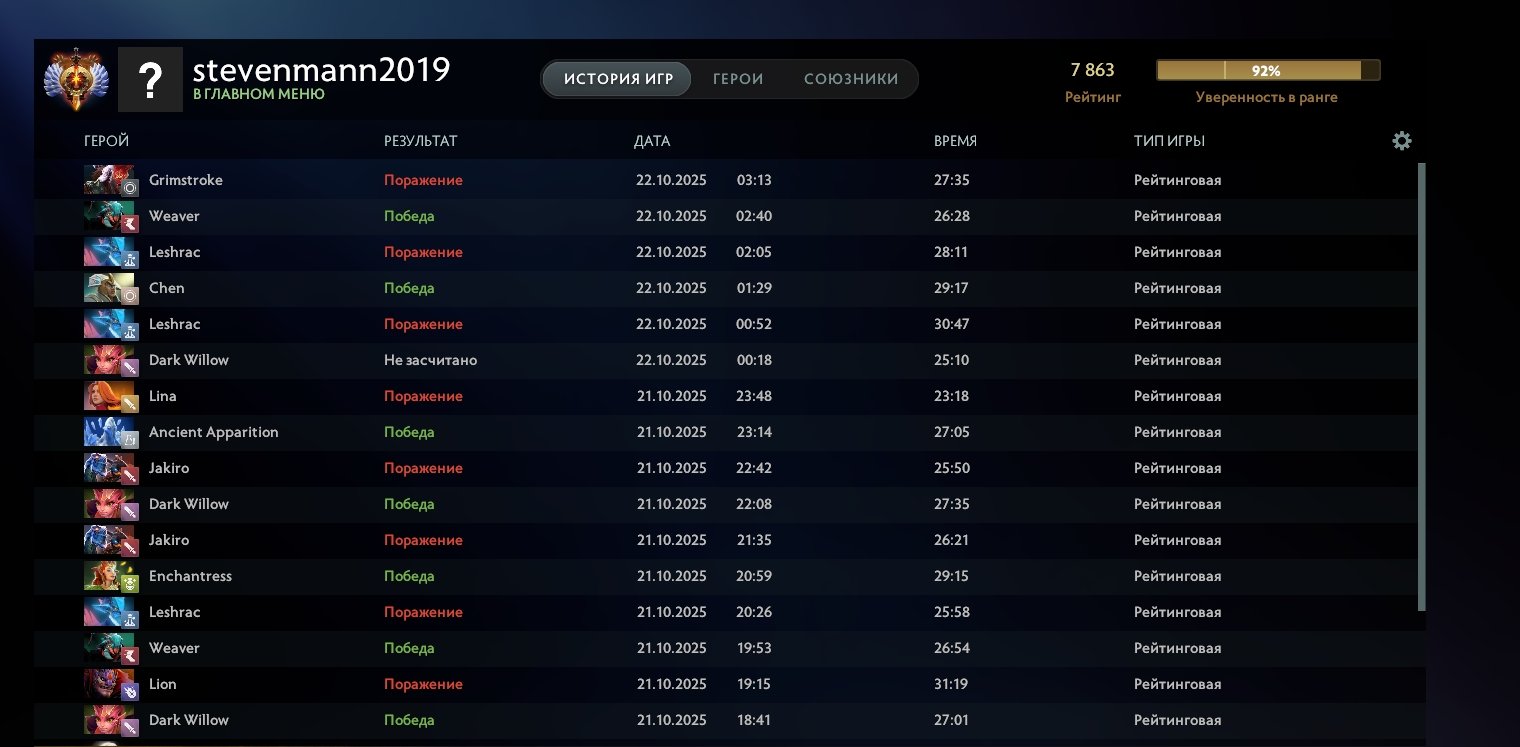This screenshot has height=747, width=1520.
Task: Open the Союзники tab
Action: [x=851, y=79]
